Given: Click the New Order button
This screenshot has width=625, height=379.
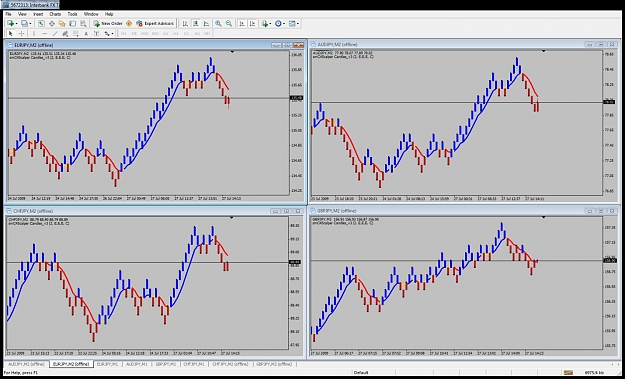Looking at the screenshot, I should tap(108, 24).
